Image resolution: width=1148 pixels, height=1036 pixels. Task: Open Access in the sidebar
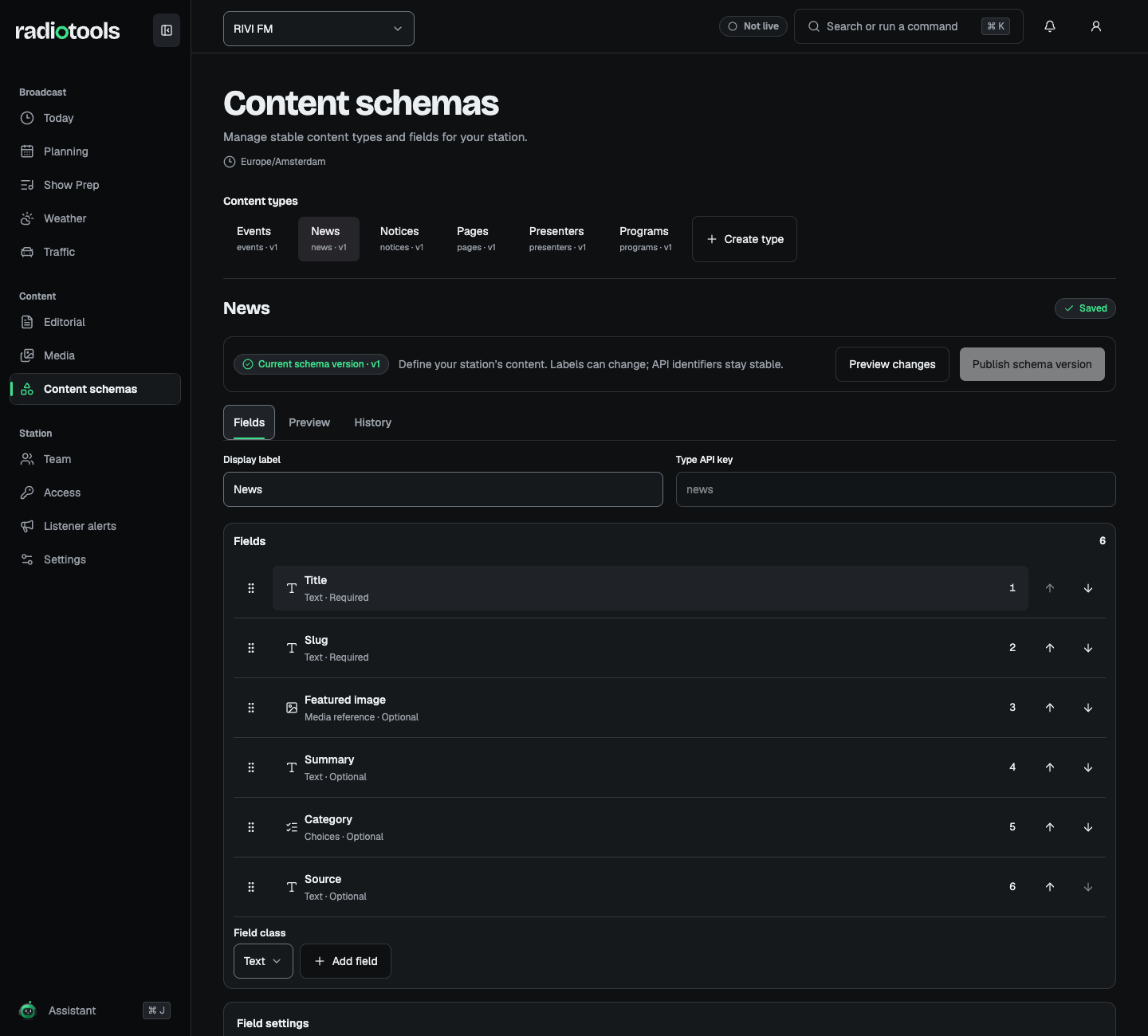coord(96,492)
